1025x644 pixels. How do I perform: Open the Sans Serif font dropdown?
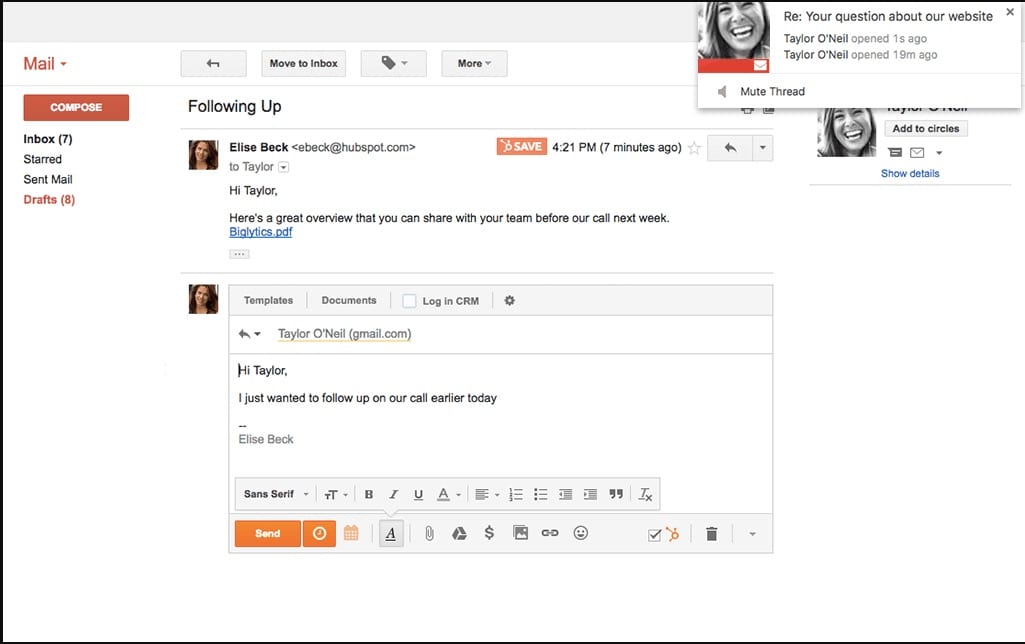276,494
